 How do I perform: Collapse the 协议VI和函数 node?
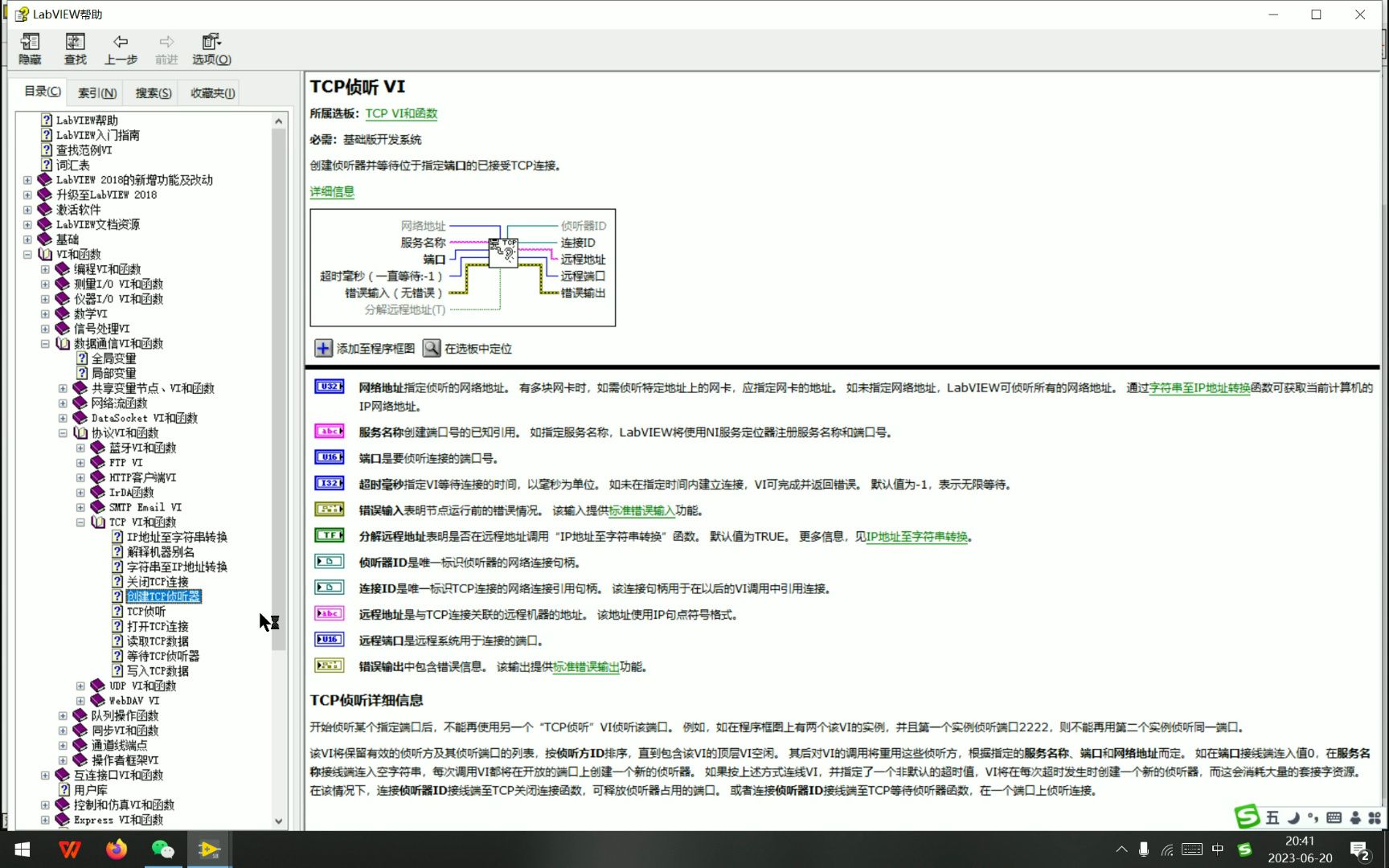[x=63, y=432]
